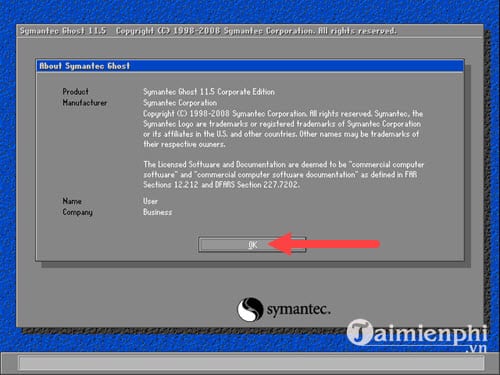Click the Symantec yin-yang logo icon
Screen dimensions: 500x375
250,309
